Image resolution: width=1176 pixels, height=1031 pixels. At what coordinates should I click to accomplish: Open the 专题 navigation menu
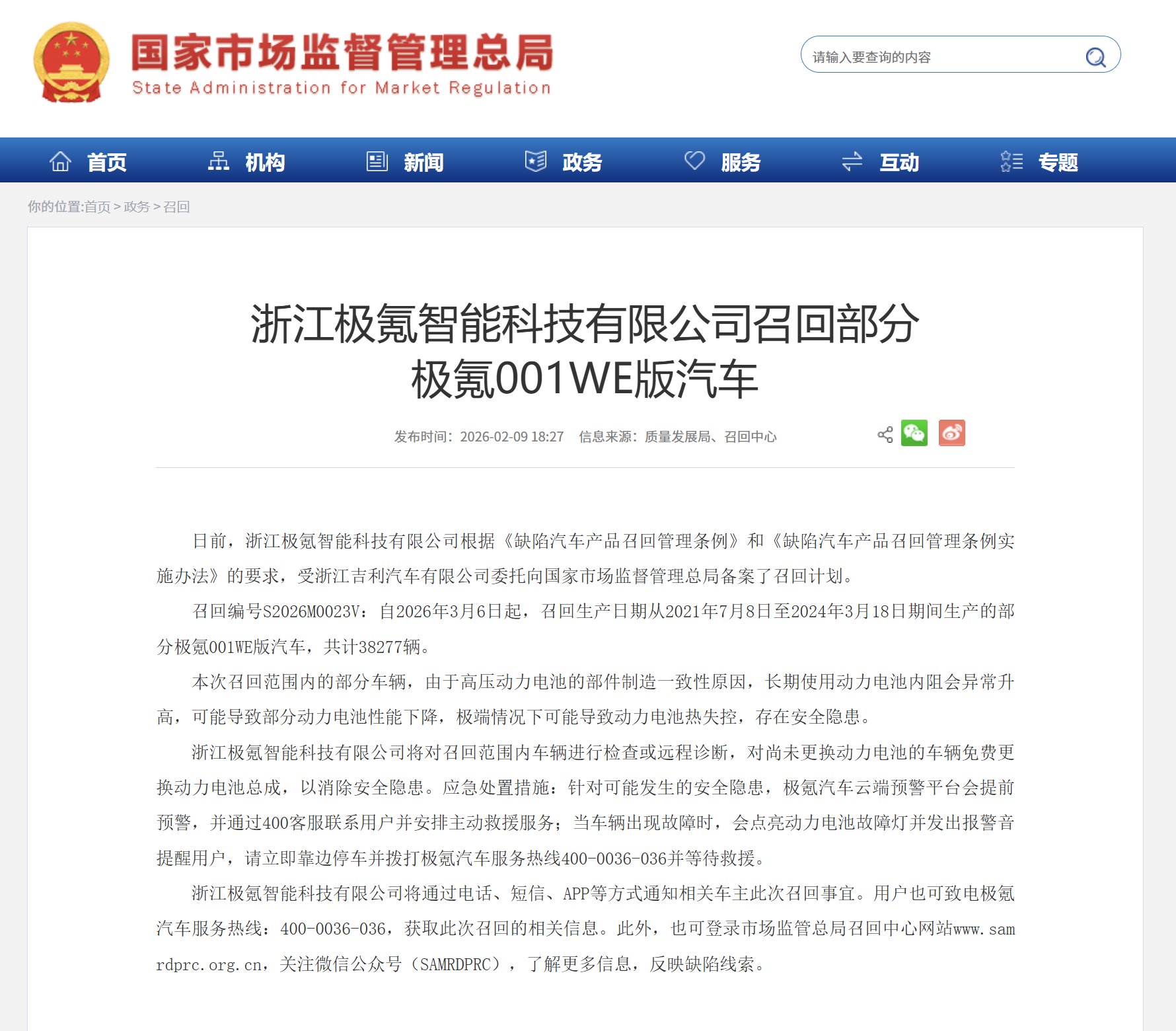[x=1058, y=162]
